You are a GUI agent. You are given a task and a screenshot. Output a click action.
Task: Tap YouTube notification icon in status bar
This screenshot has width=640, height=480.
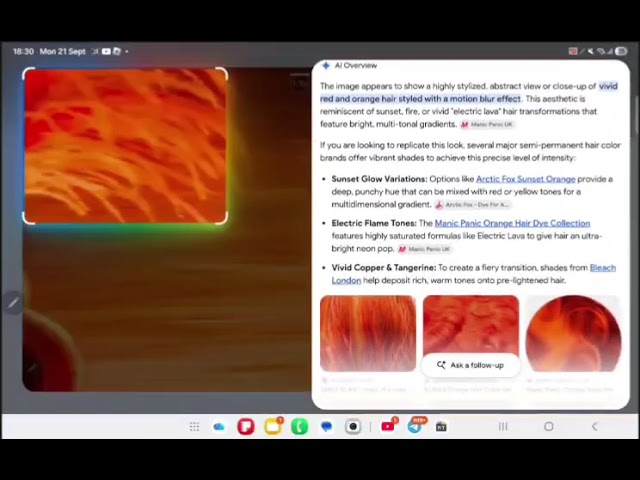pos(106,51)
